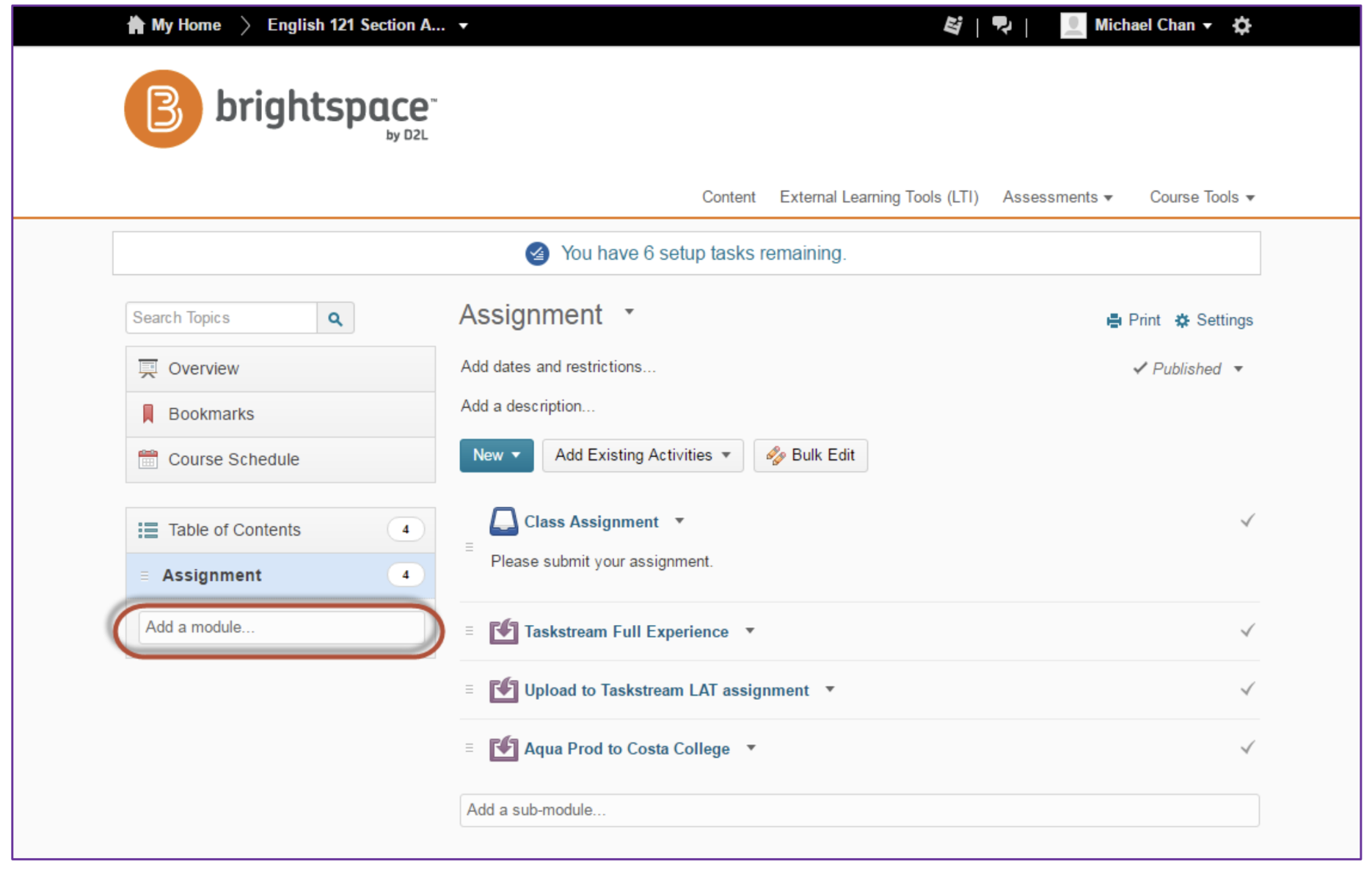Click the Aqua Prod to Costa College icon
This screenshot has height=870, width=1372.
coord(503,749)
